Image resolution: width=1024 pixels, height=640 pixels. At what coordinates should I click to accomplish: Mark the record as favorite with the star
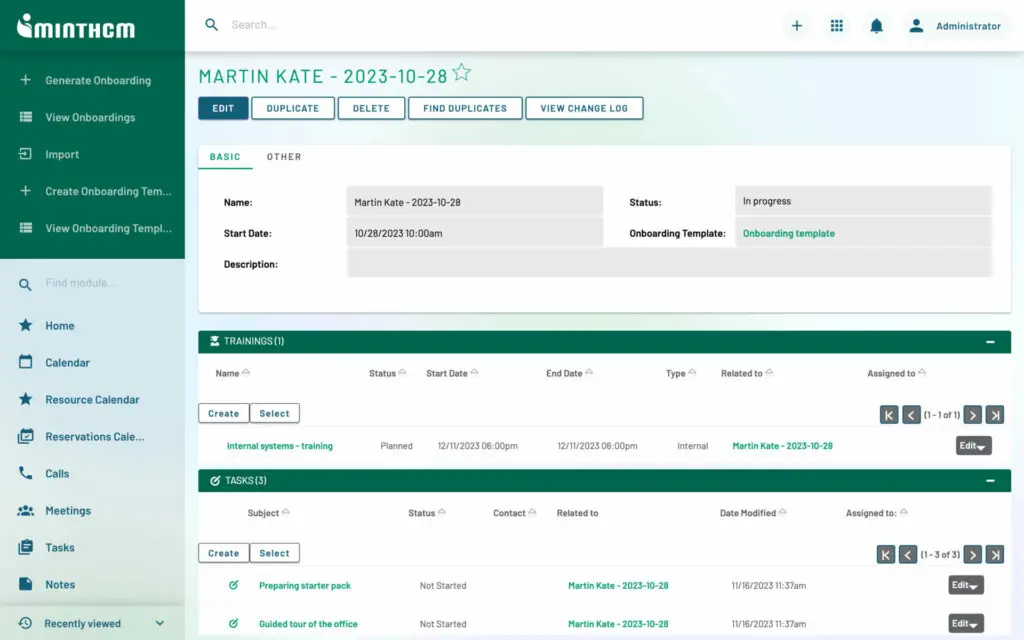point(461,71)
